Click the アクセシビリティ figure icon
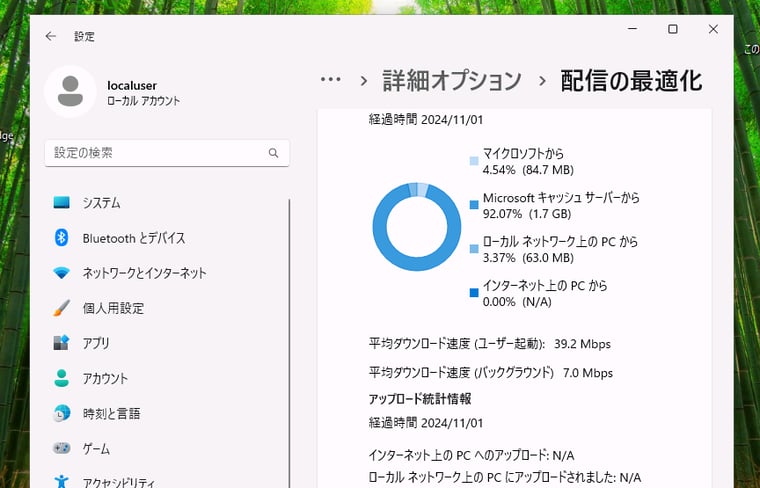Image resolution: width=760 pixels, height=488 pixels. [x=62, y=482]
